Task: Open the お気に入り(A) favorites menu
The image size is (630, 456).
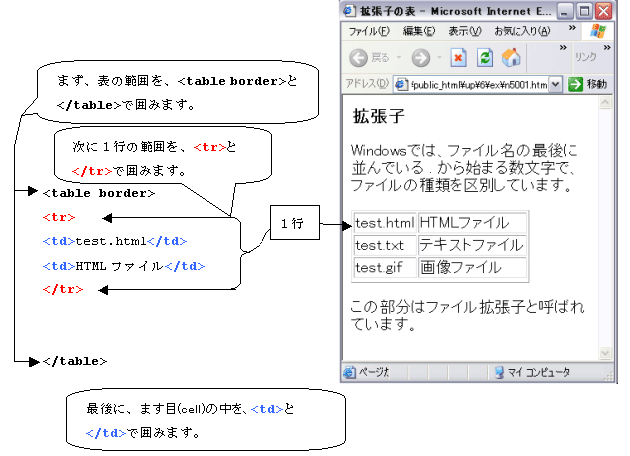Action: pyautogui.click(x=521, y=31)
